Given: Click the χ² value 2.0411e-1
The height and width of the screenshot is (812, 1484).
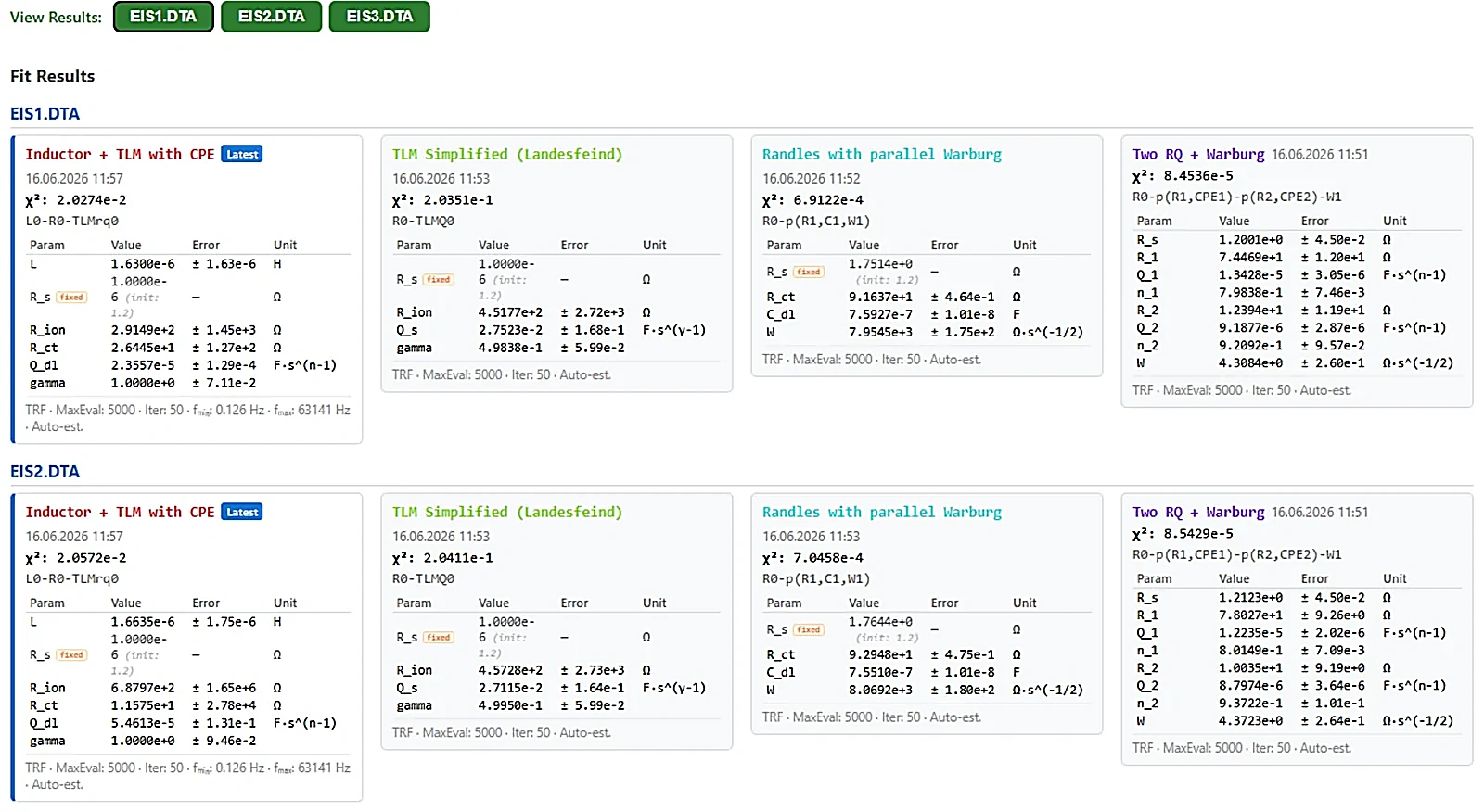Looking at the screenshot, I should 458,558.
